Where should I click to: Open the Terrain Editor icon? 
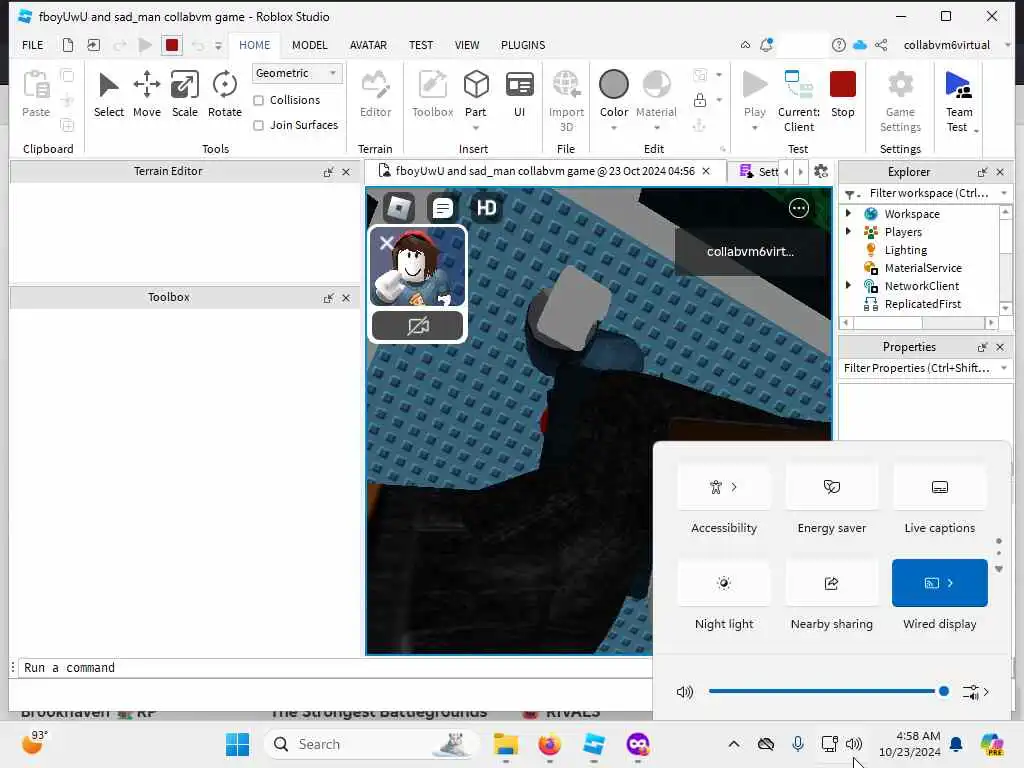click(376, 94)
